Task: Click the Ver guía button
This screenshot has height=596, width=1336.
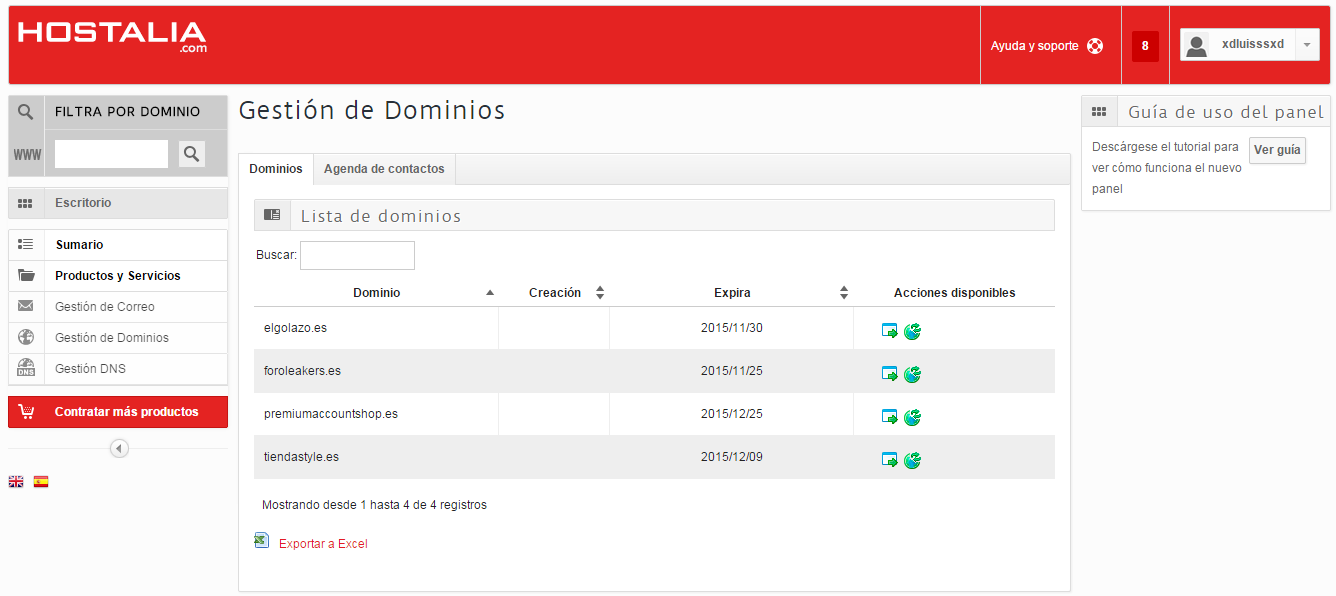Action: tap(1277, 150)
